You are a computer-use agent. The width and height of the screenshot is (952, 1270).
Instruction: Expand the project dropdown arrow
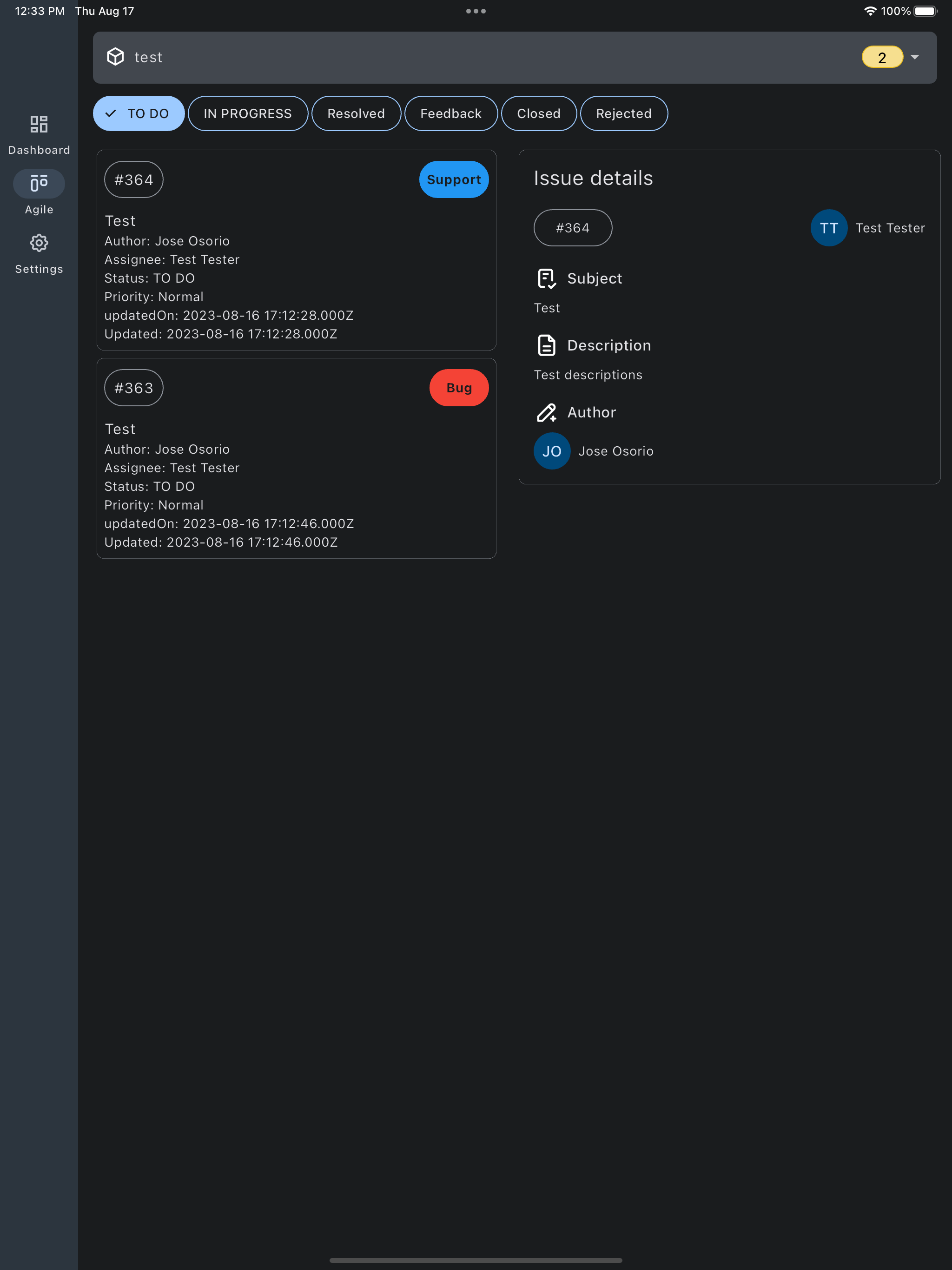(915, 57)
